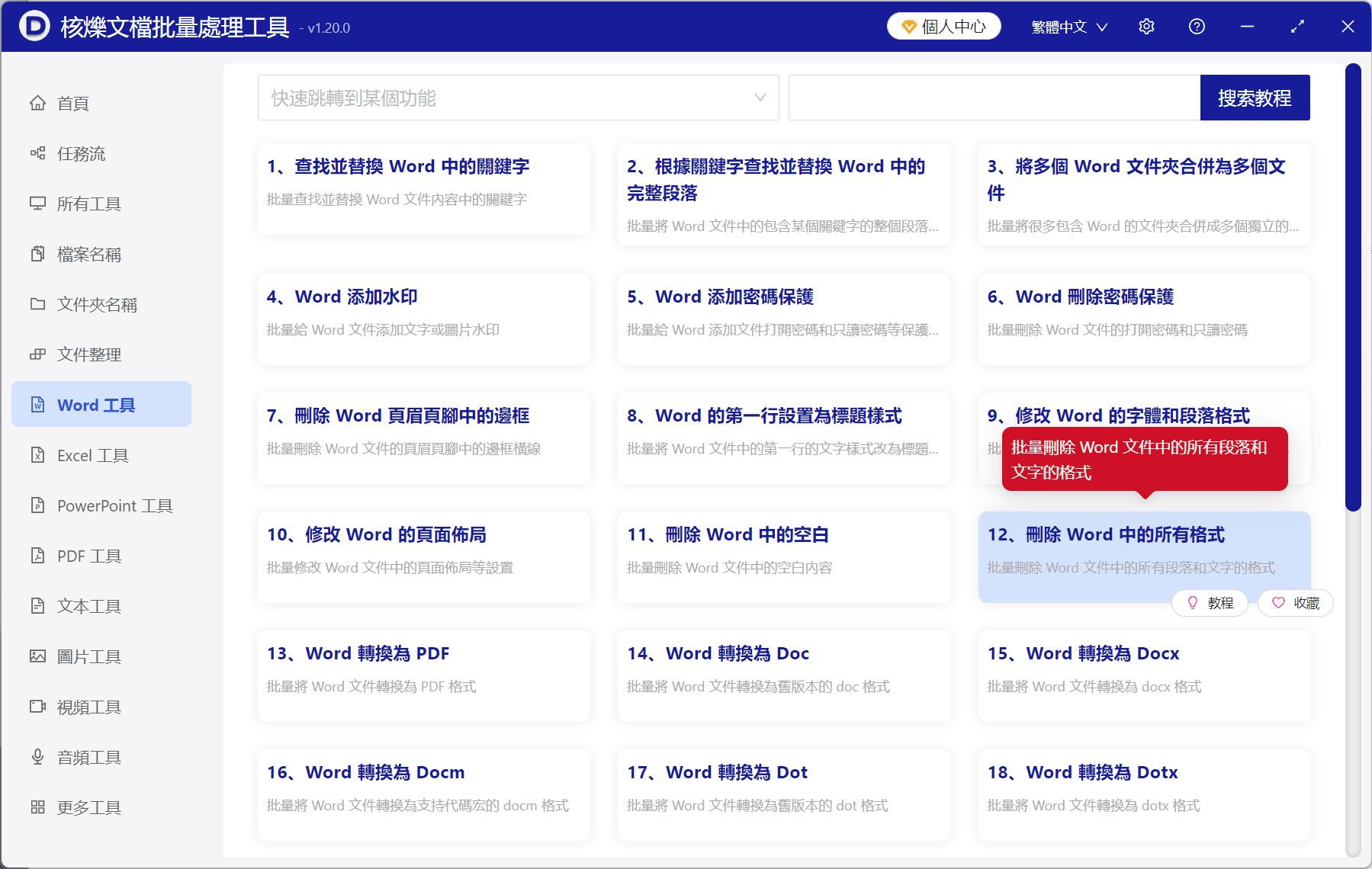Viewport: 1372px width, 869px height.
Task: Expand the 快速跳轉到某個功能 dropdown
Action: (x=518, y=98)
